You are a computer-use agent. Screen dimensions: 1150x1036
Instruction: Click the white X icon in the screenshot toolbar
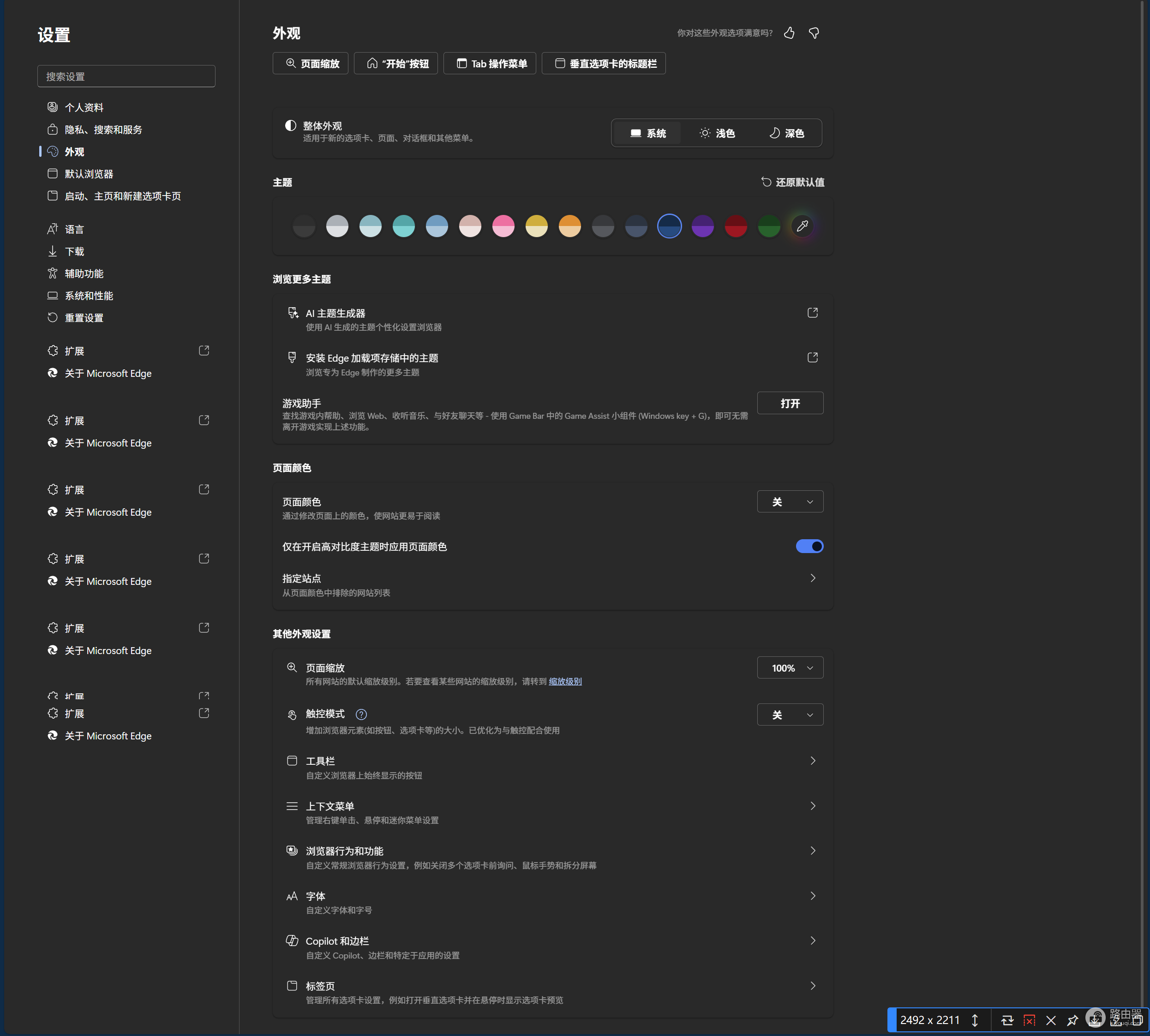click(x=1051, y=1021)
